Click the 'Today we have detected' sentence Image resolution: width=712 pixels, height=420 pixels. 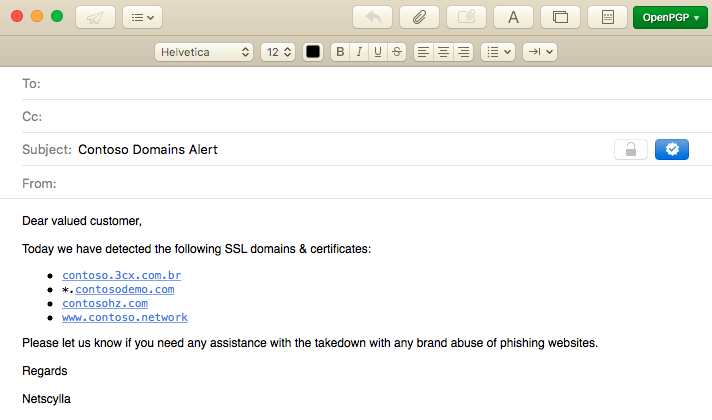click(x=197, y=249)
